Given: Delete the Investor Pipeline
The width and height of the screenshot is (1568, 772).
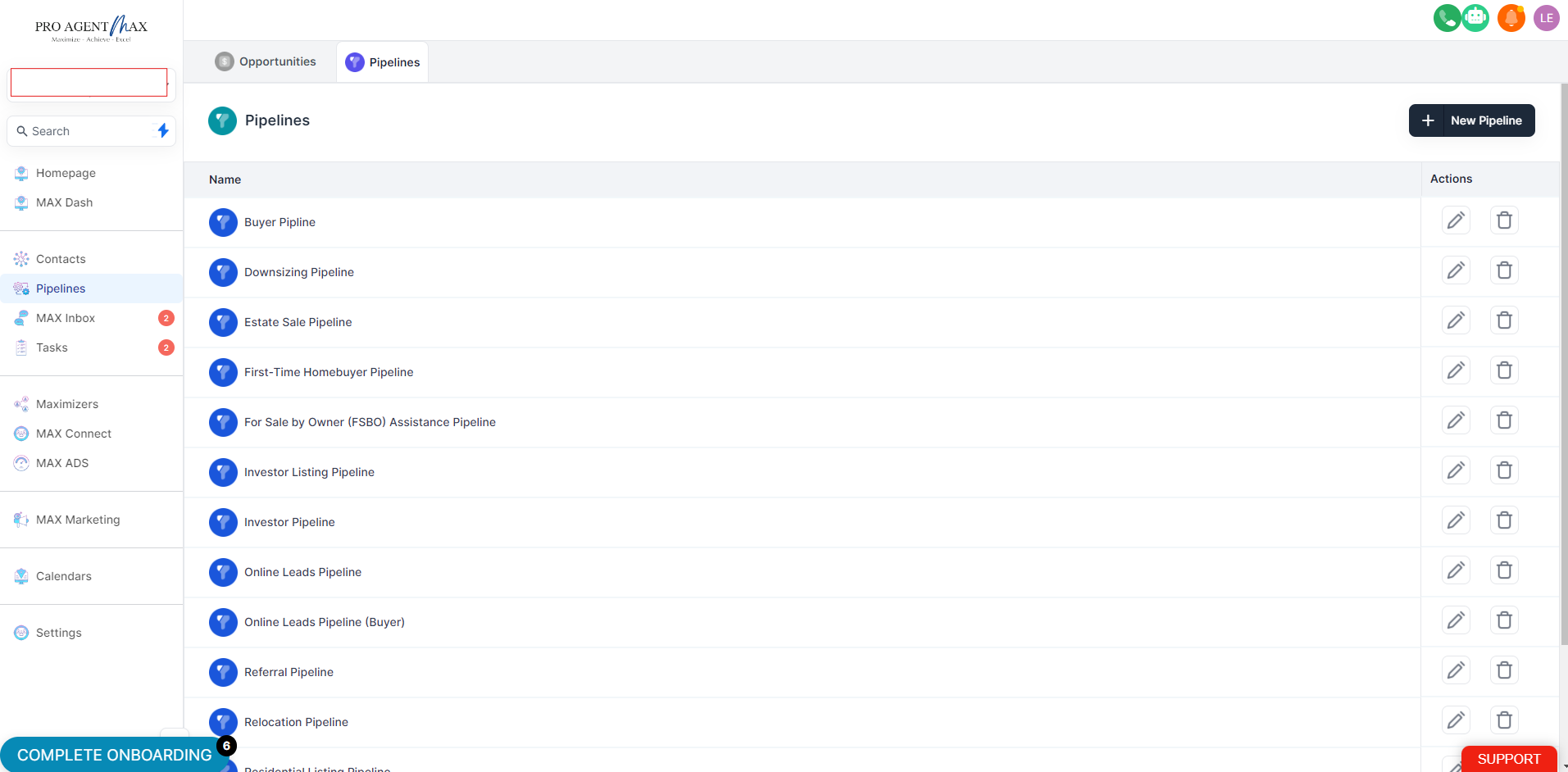Looking at the screenshot, I should click(1504, 520).
